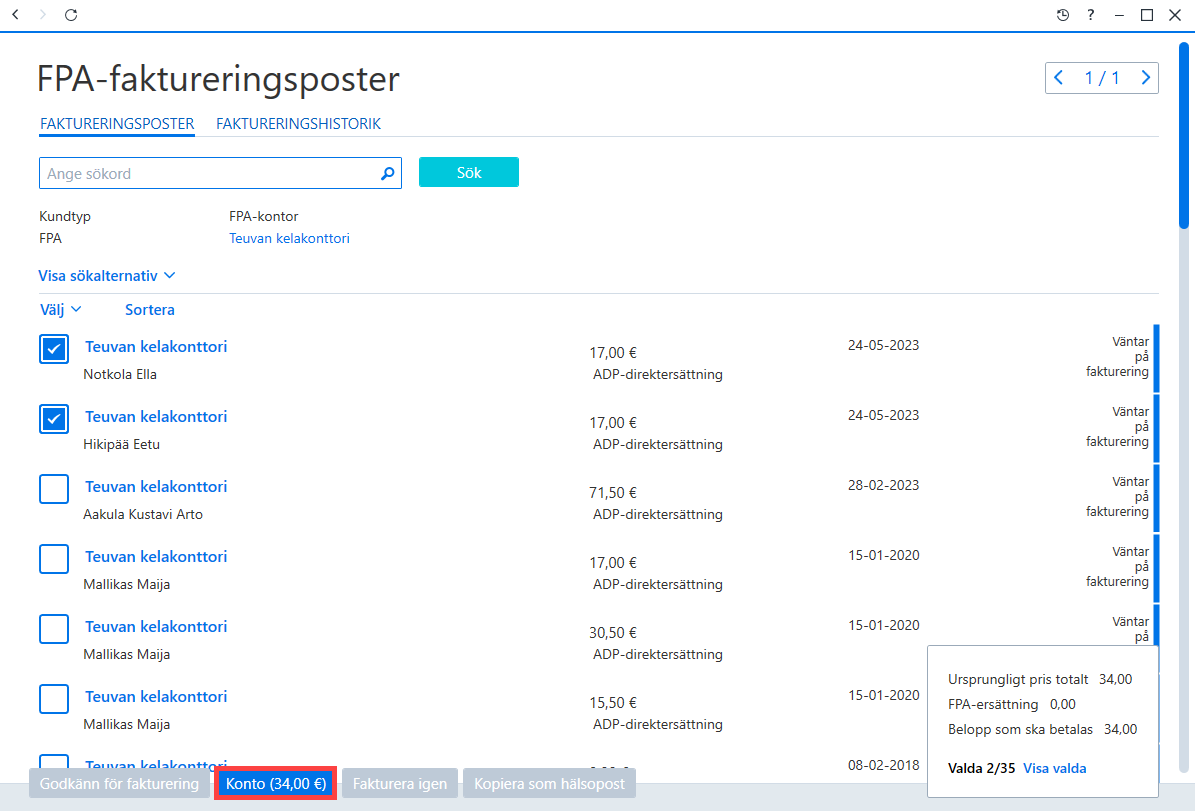Click the FPA-ersättning 0,00 line
The width and height of the screenshot is (1195, 811).
coord(1012,704)
